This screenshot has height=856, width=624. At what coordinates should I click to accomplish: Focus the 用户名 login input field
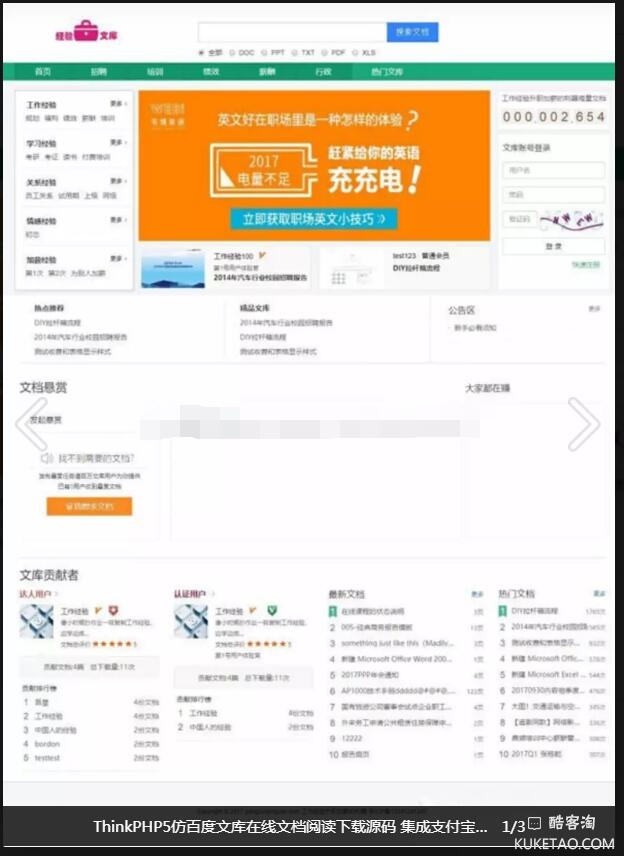pyautogui.click(x=553, y=170)
